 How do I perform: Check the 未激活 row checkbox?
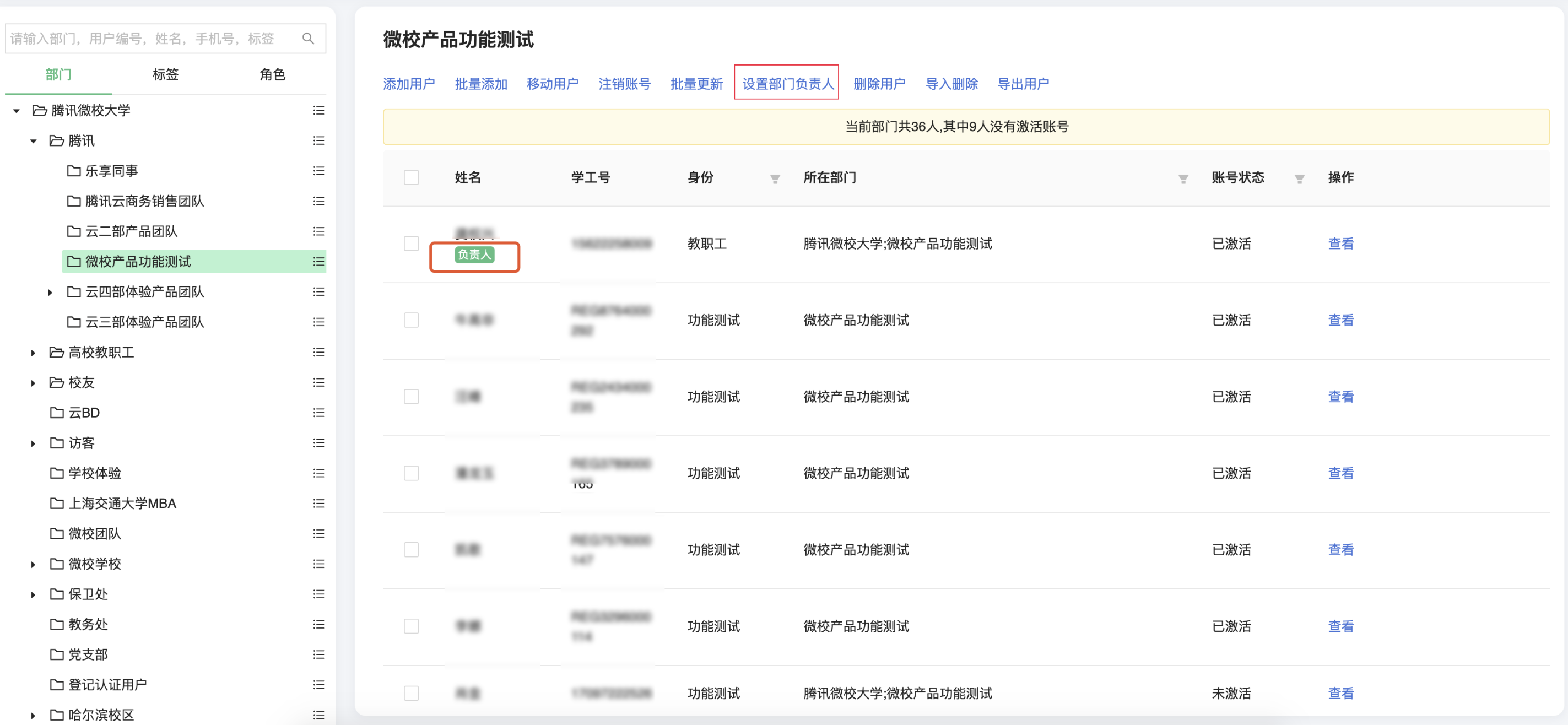[x=412, y=694]
